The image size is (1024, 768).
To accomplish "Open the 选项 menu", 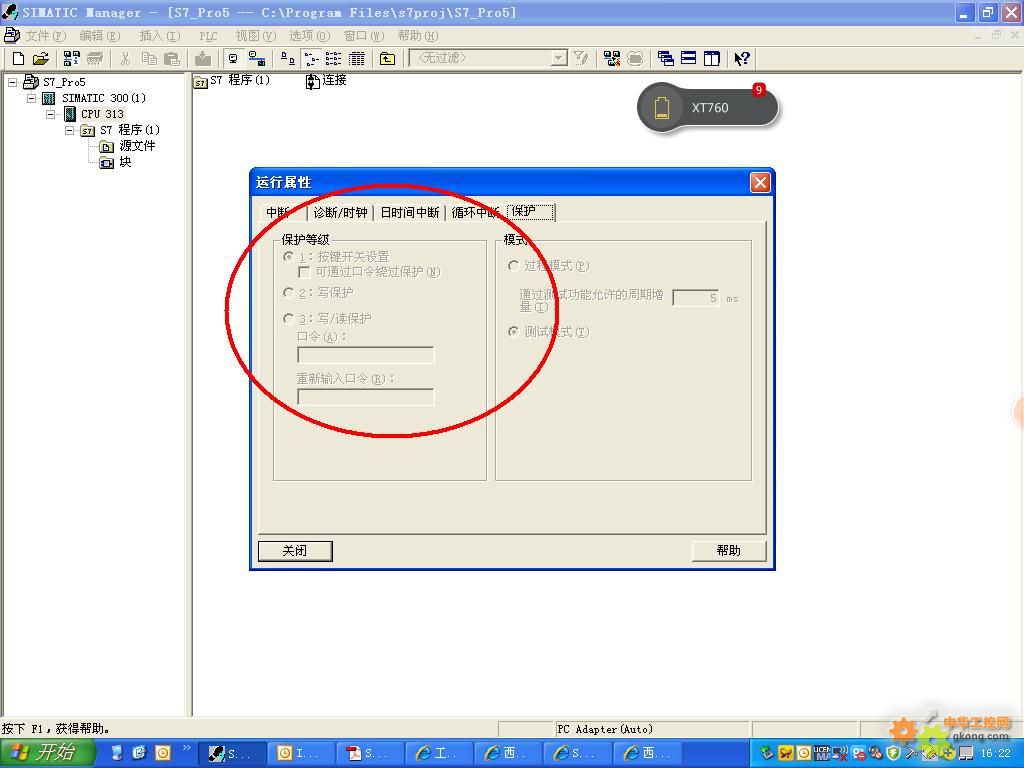I will coord(310,35).
